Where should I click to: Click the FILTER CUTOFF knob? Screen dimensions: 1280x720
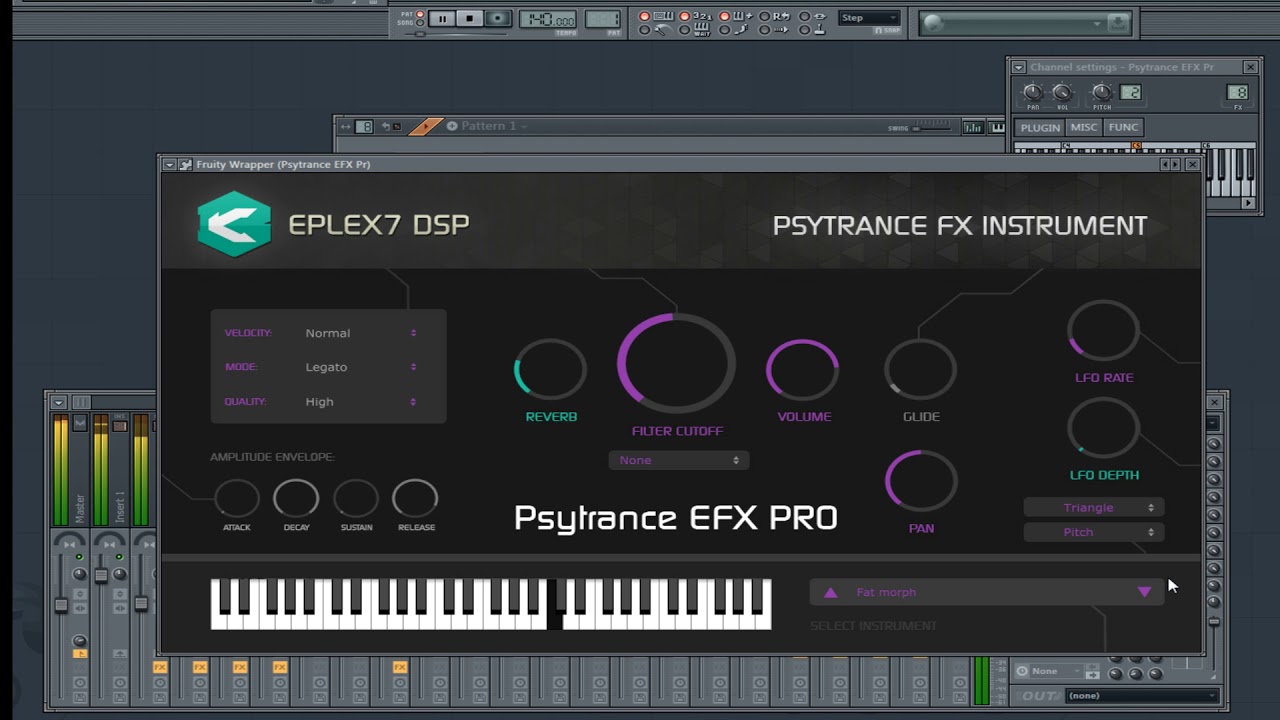click(x=677, y=363)
